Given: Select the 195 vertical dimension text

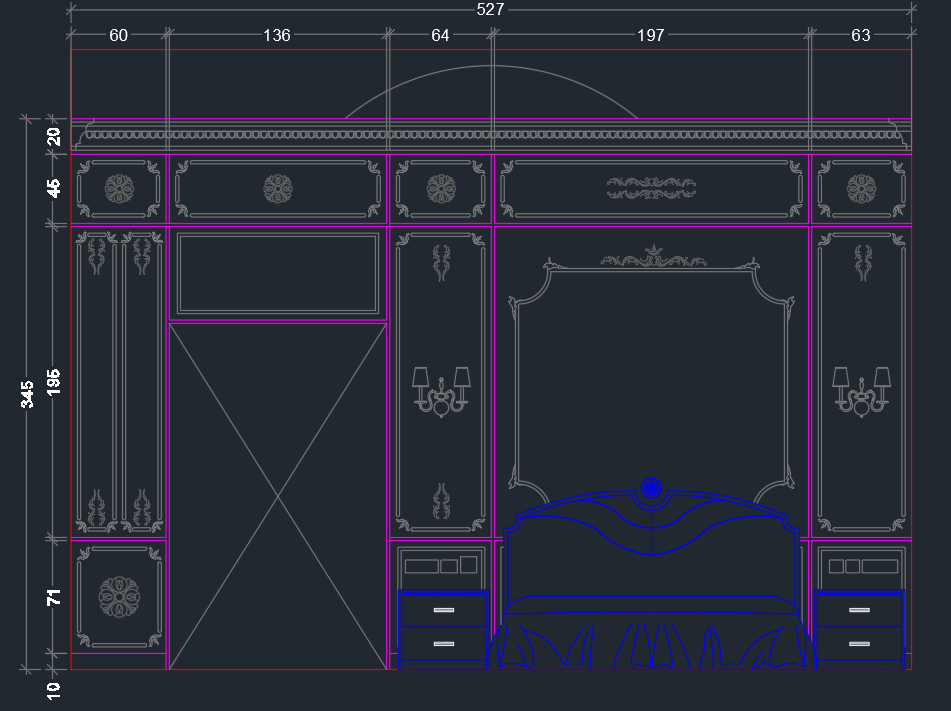Looking at the screenshot, I should point(54,382).
